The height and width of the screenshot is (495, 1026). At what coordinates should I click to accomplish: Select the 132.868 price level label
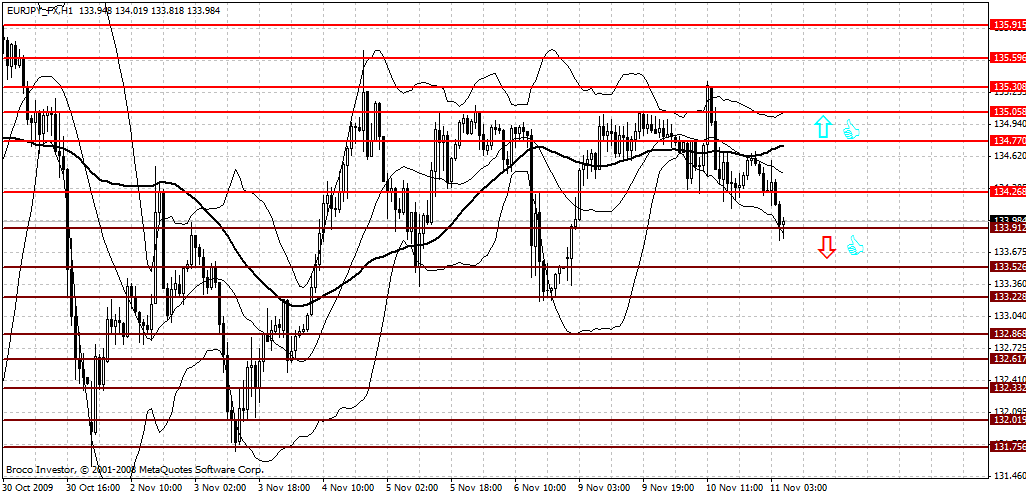pyautogui.click(x=1006, y=333)
